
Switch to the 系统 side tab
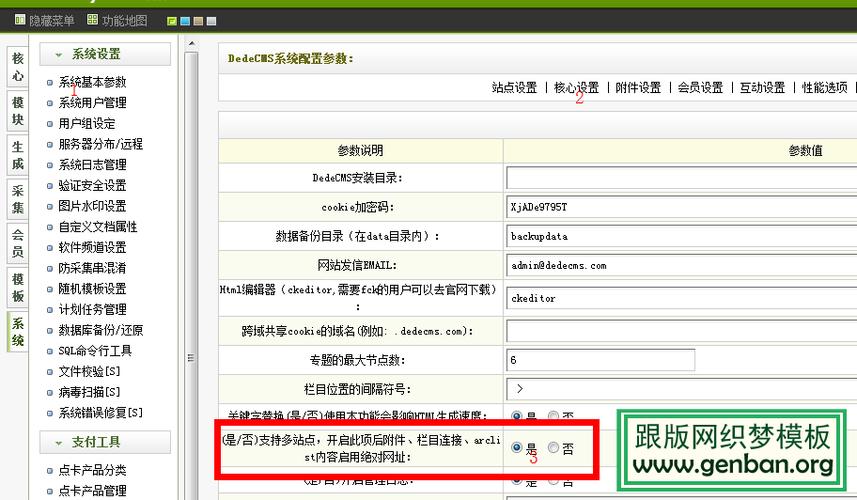(x=17, y=332)
